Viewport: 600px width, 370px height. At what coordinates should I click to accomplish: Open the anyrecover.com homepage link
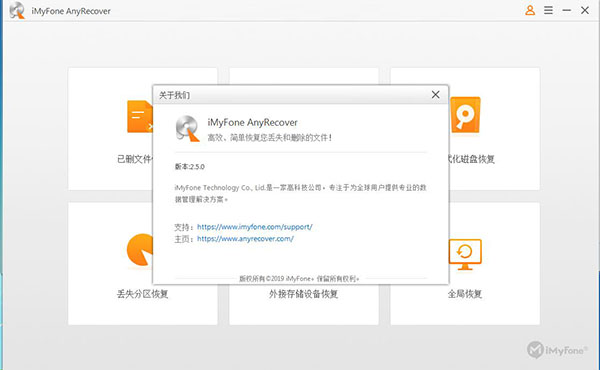point(245,239)
